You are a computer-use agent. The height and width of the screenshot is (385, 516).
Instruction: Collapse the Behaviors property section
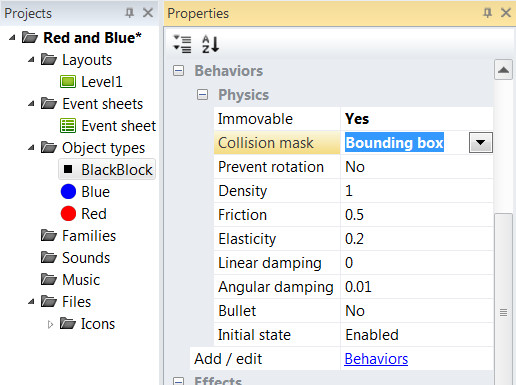178,71
